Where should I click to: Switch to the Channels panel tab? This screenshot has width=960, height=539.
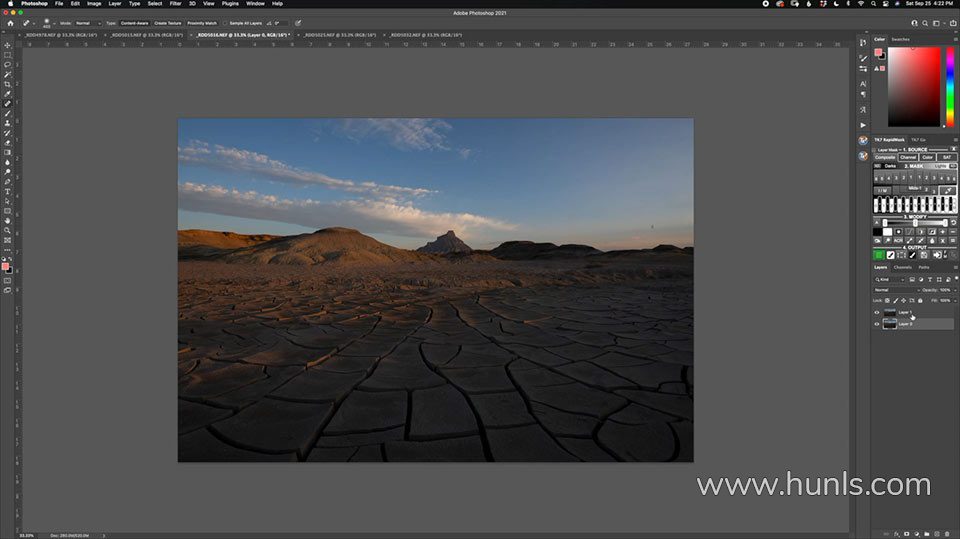[902, 267]
